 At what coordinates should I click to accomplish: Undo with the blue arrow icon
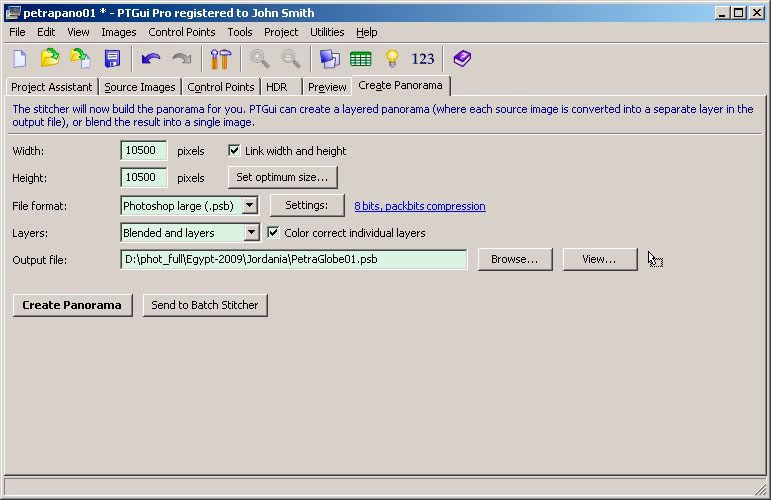tap(150, 59)
